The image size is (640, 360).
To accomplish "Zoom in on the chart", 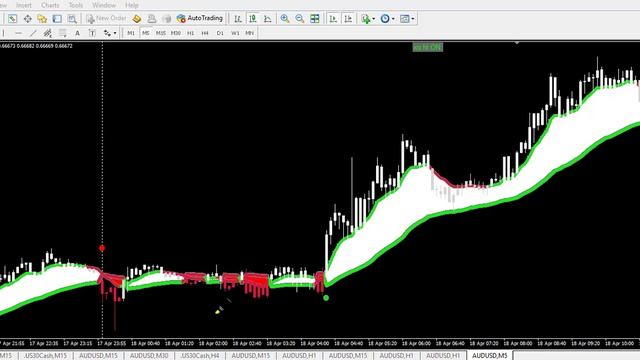I will [x=285, y=18].
